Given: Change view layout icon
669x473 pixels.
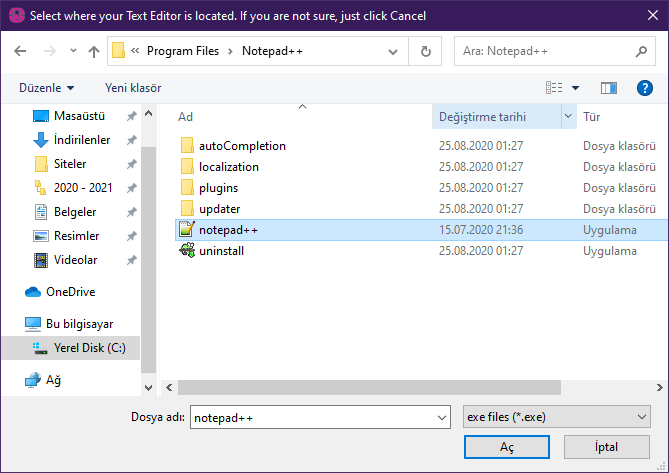Looking at the screenshot, I should click(554, 88).
